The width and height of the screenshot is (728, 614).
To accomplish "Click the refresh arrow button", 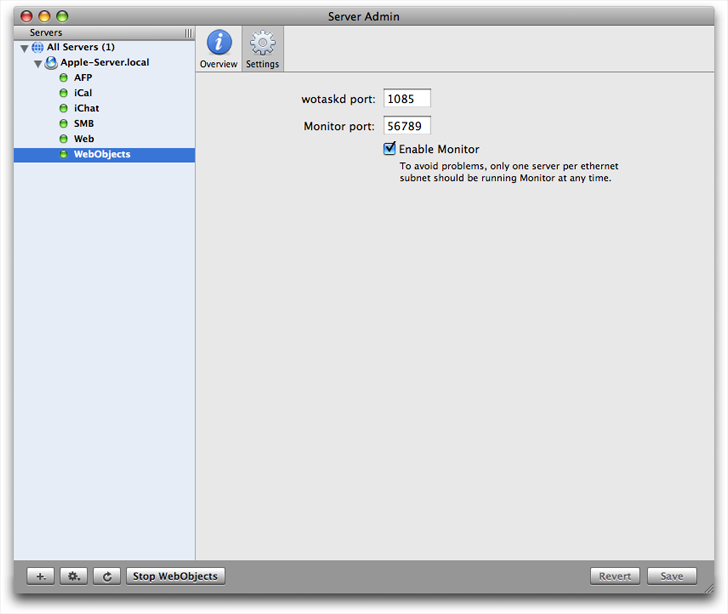I will 106,576.
